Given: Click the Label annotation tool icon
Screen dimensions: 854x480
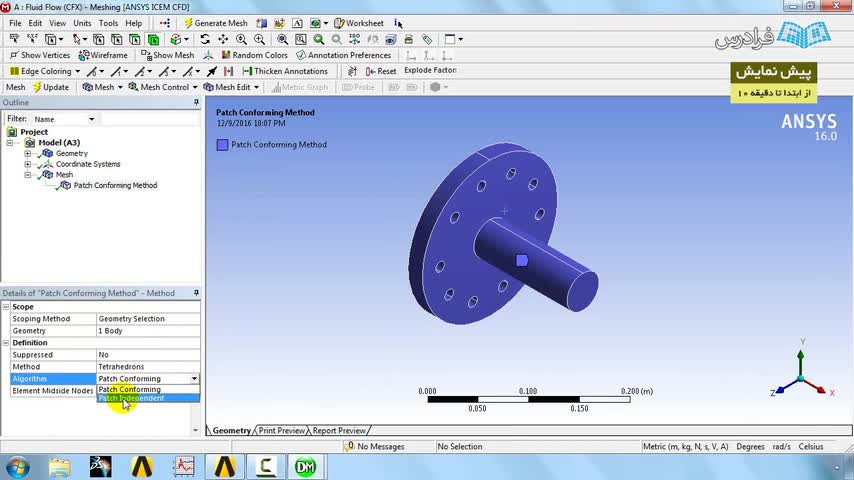Looking at the screenshot, I should [14, 39].
